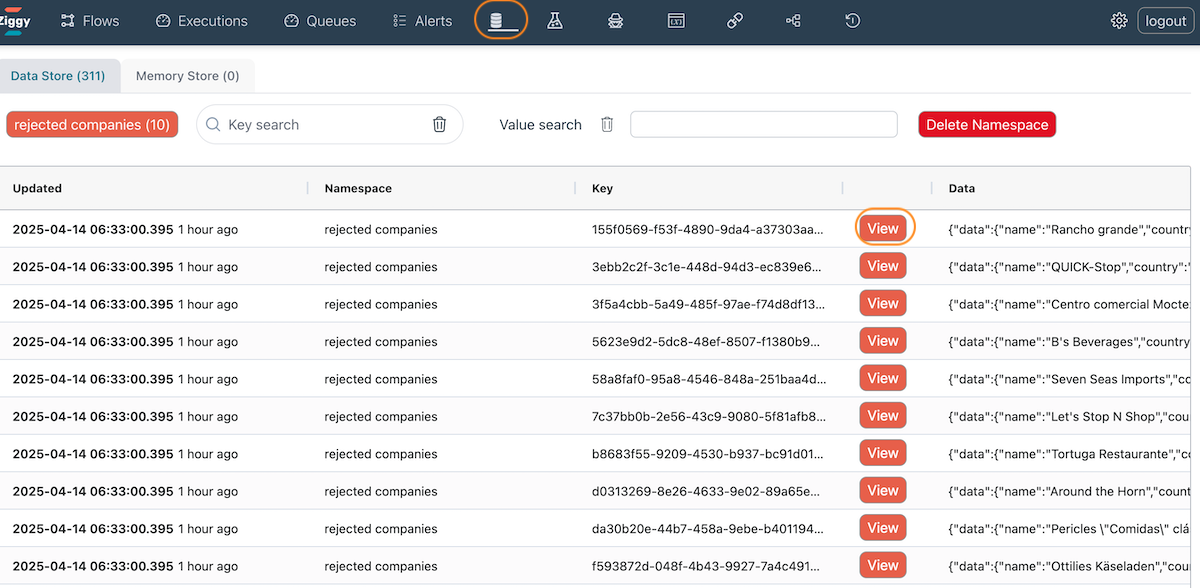Open the Alerts section
The width and height of the screenshot is (1200, 588).
tap(422, 21)
